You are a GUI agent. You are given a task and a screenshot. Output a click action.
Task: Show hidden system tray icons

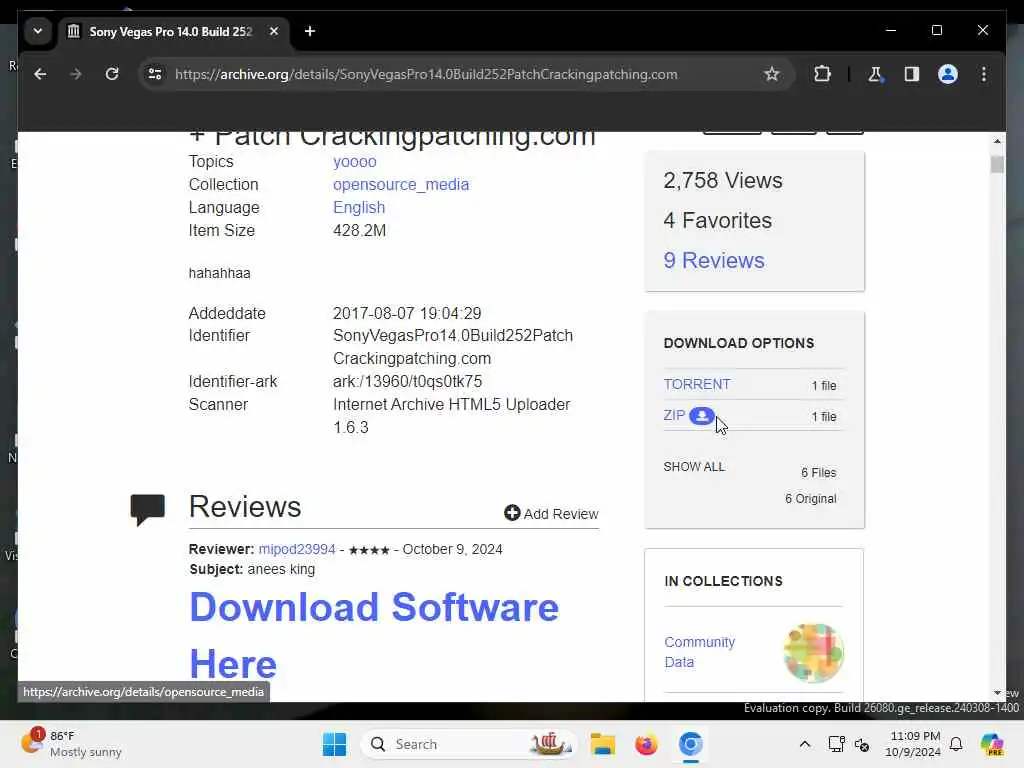[805, 744]
